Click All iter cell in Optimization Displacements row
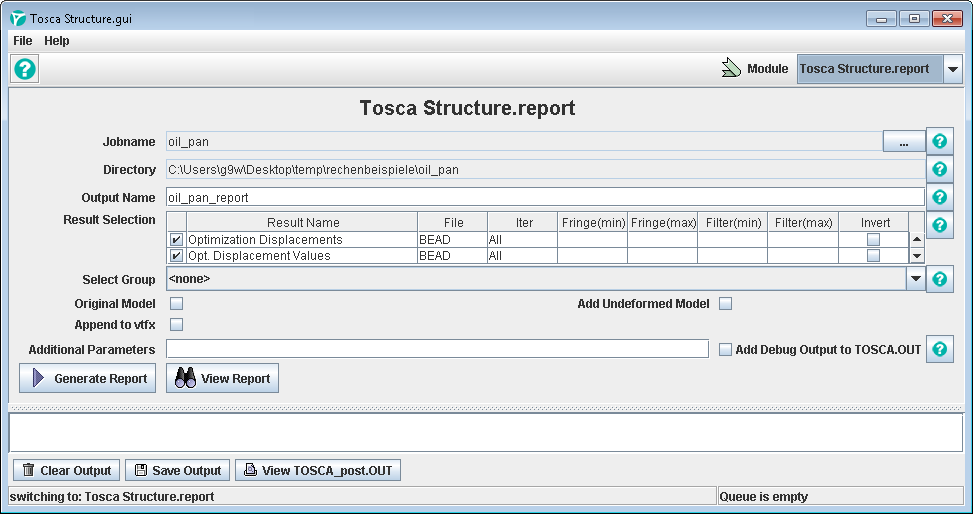Screen dimensions: 973x514 point(522,240)
